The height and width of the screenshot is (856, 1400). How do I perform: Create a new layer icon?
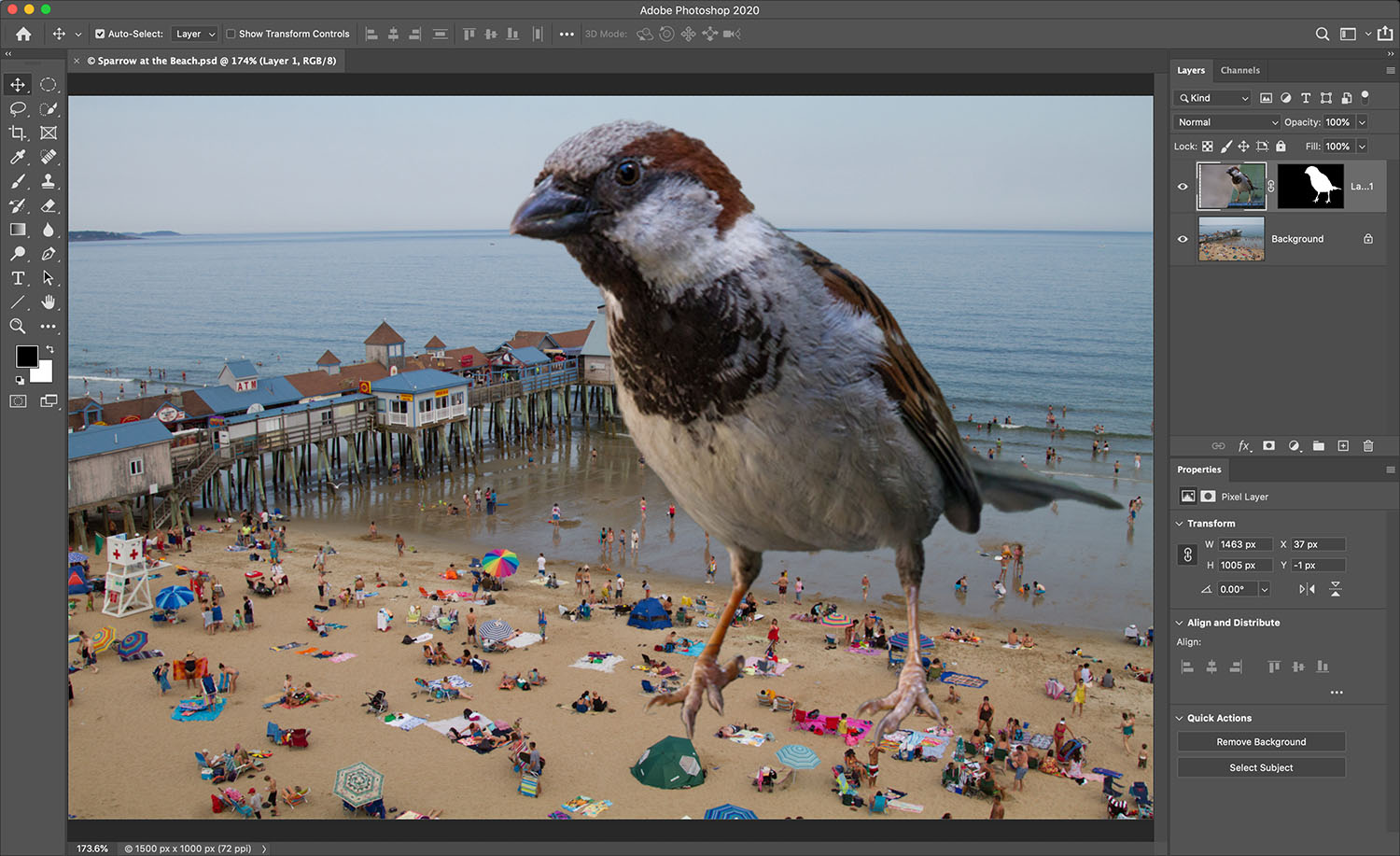coord(1343,446)
